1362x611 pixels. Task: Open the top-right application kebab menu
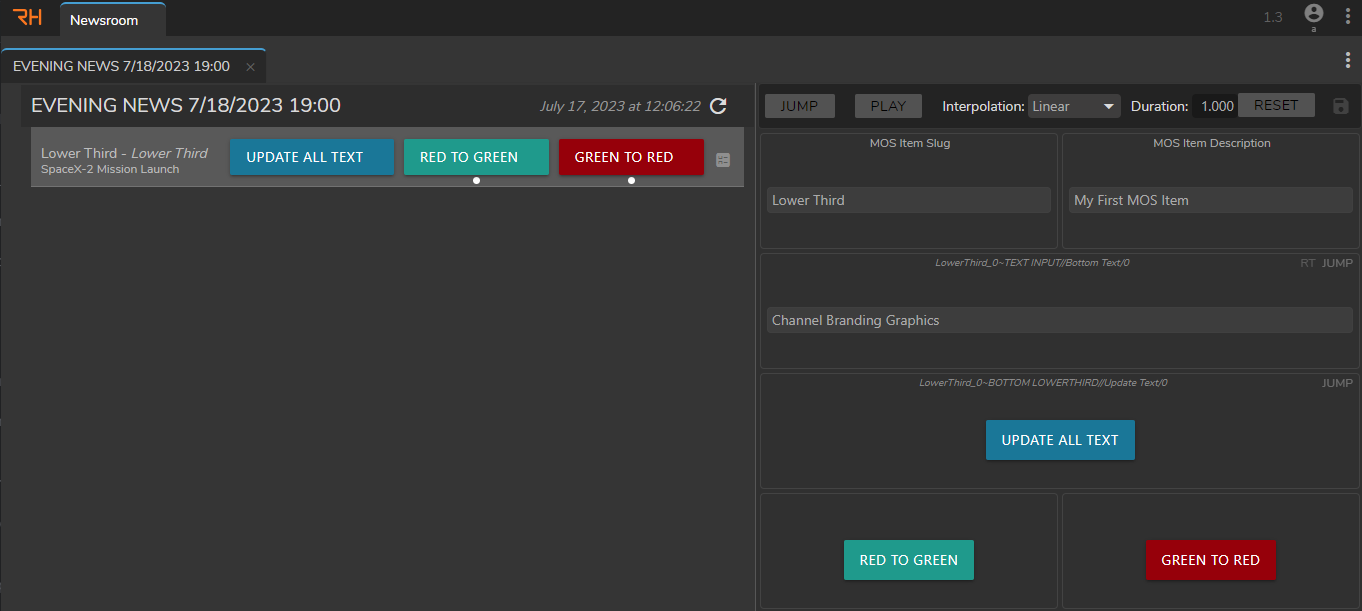coord(1347,17)
